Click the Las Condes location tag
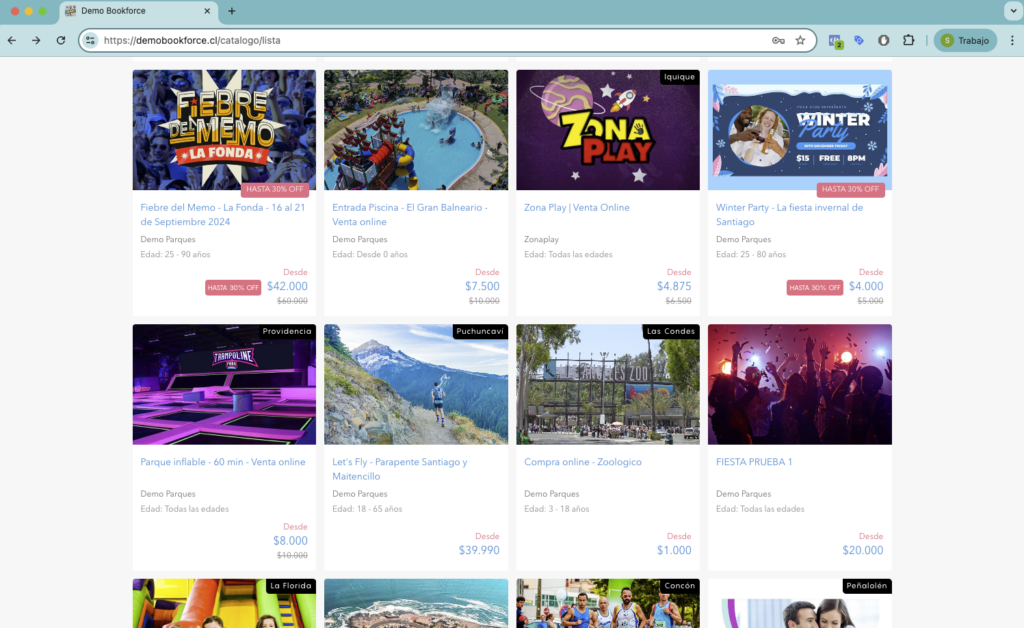The height and width of the screenshot is (628, 1024). (x=671, y=332)
